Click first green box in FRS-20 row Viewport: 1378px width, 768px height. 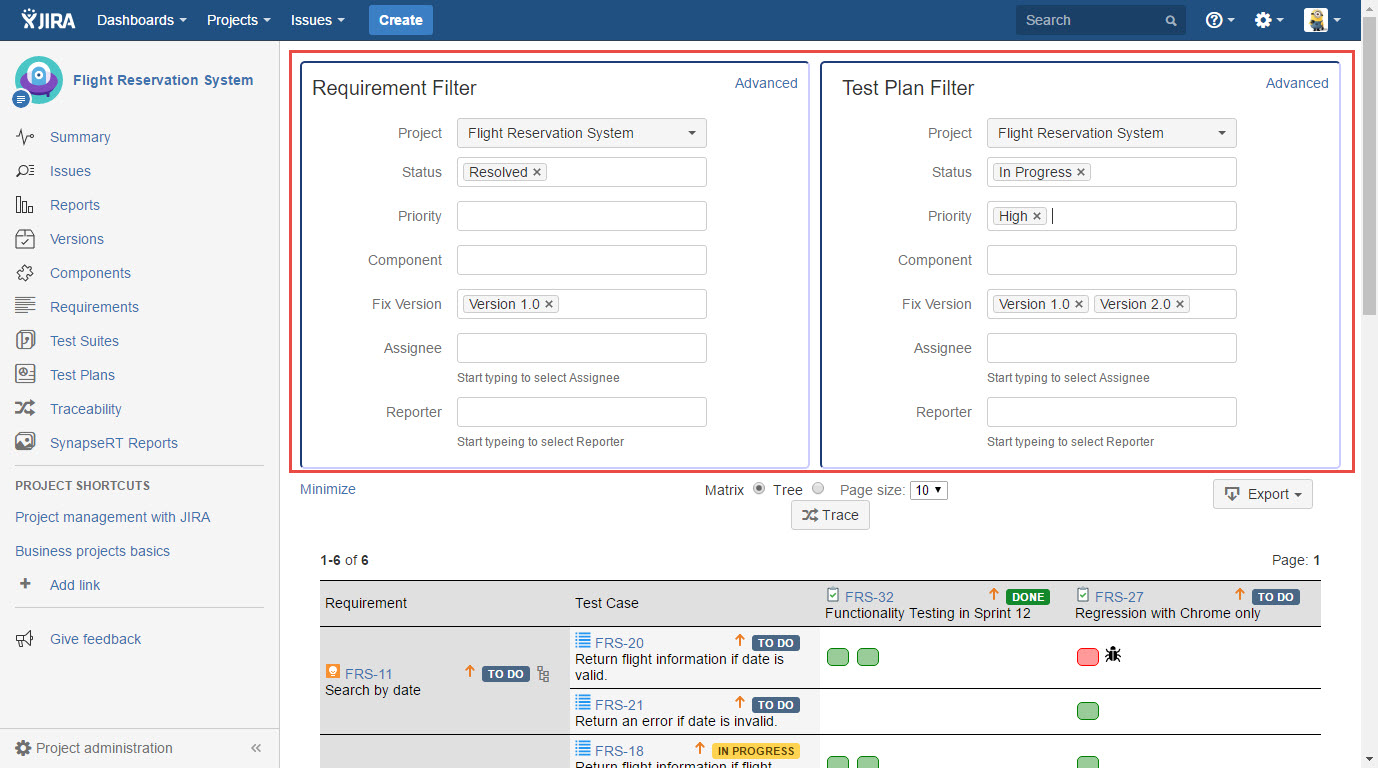(x=838, y=657)
